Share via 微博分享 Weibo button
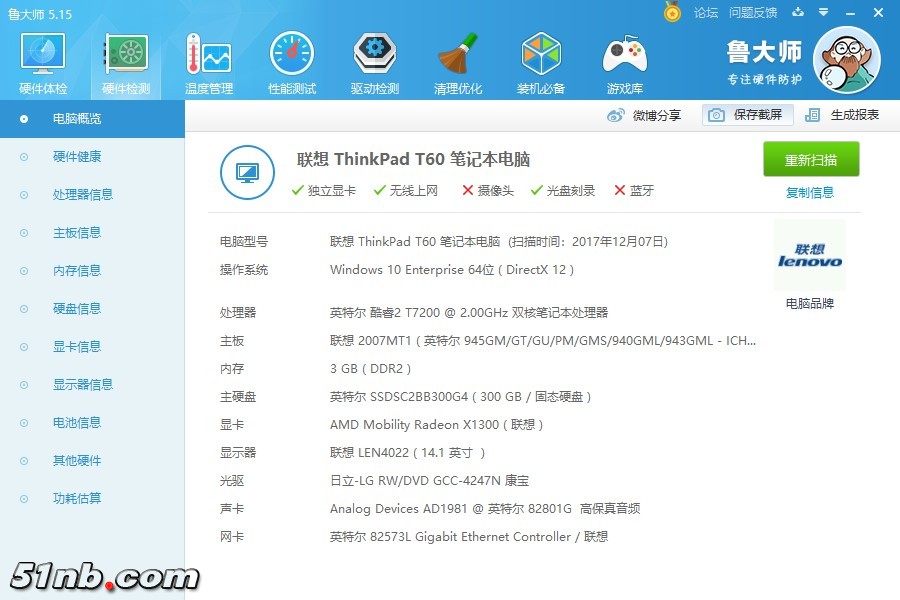This screenshot has width=900, height=600. [645, 115]
